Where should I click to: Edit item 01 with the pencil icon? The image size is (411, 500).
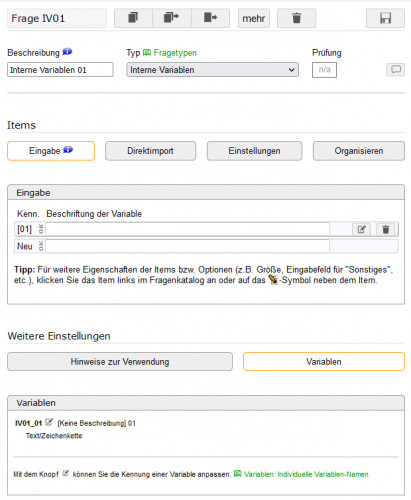362,229
